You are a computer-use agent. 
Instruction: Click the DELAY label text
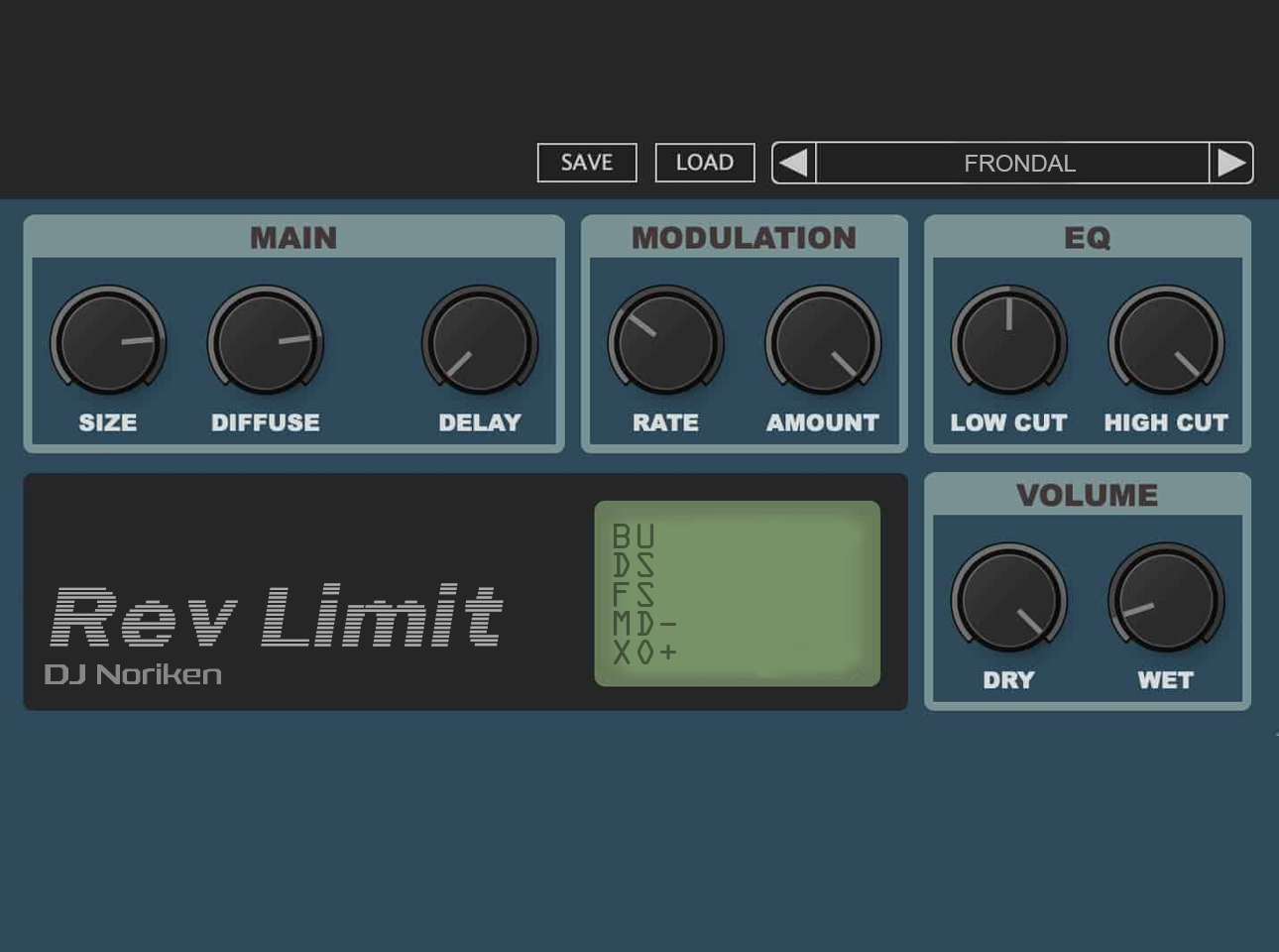pyautogui.click(x=480, y=422)
